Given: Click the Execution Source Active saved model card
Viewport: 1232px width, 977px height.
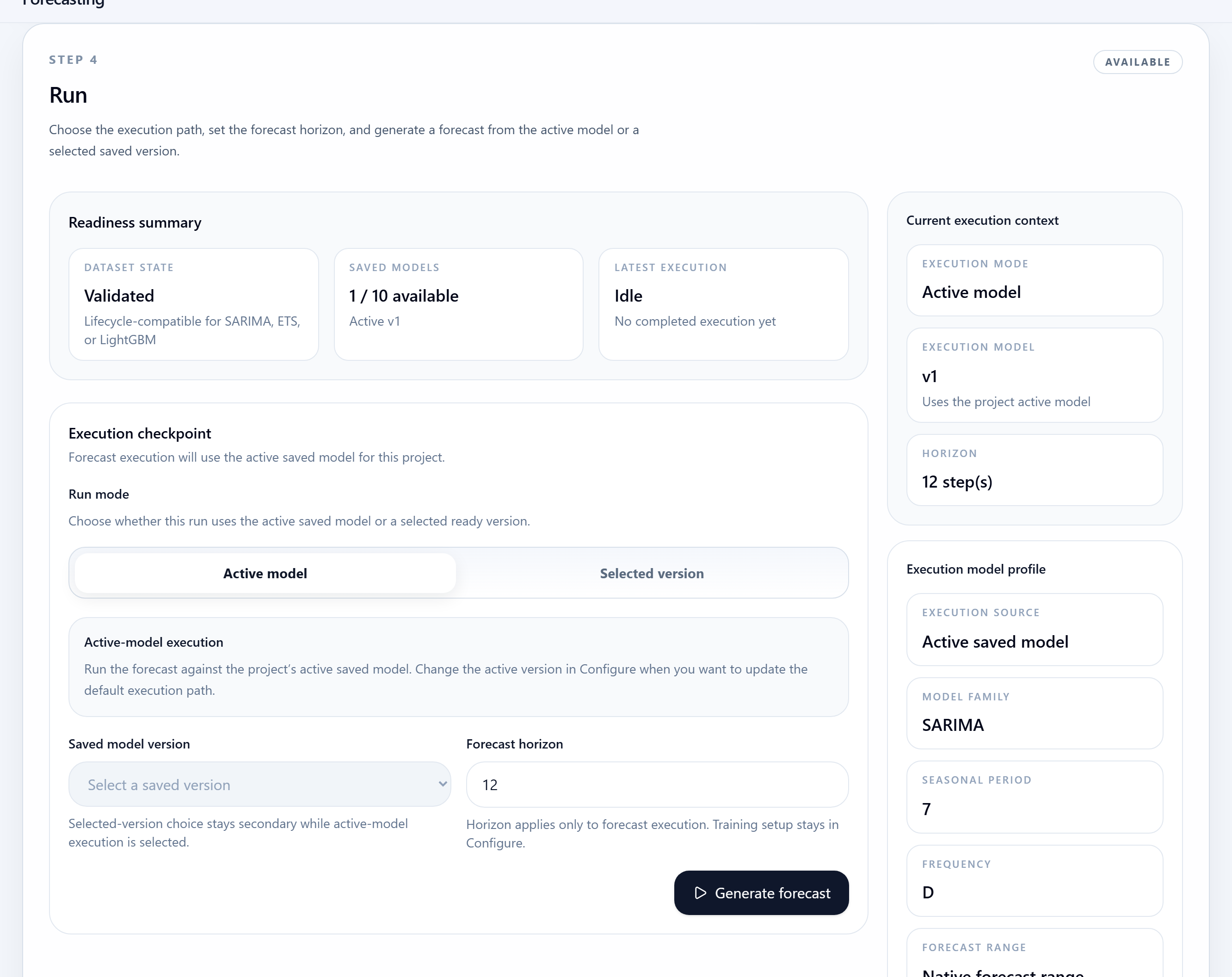Looking at the screenshot, I should coord(1034,630).
